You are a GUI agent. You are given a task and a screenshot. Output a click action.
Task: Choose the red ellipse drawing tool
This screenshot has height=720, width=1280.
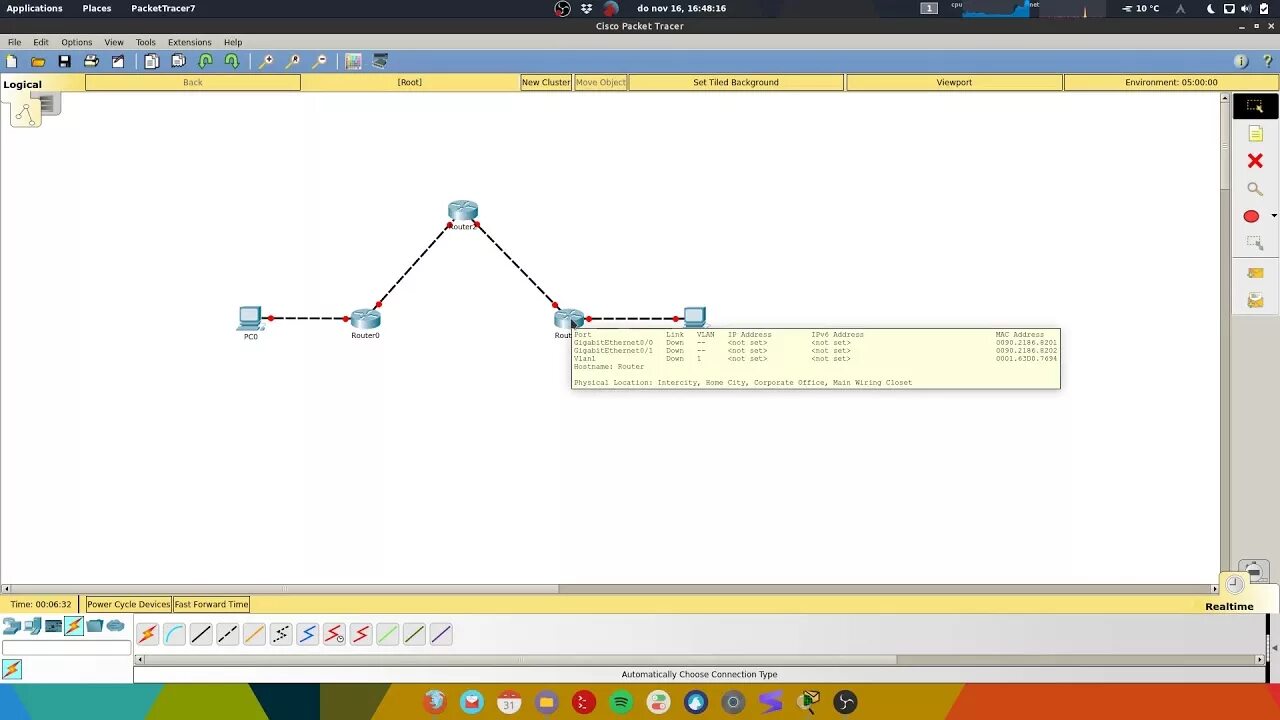pos(1251,216)
